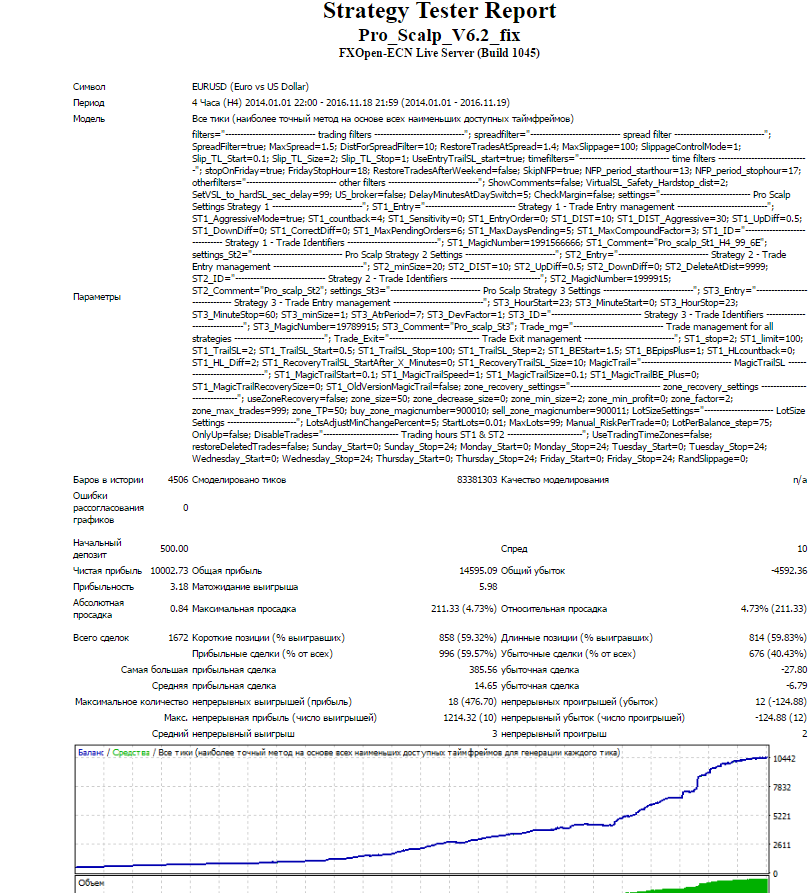The height and width of the screenshot is (893, 812).
Task: Select loss trades value '676 (40.43%)'
Action: pyautogui.click(x=778, y=654)
